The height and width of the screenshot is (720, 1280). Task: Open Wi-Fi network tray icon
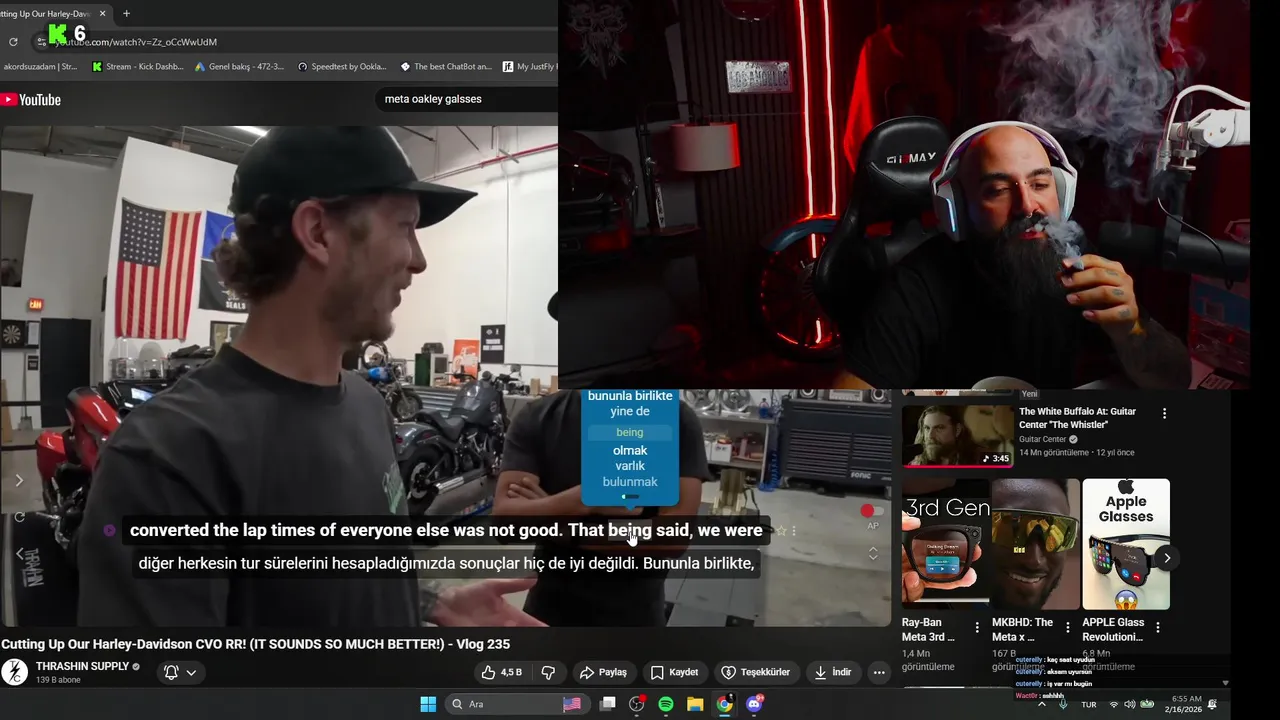[x=1114, y=704]
